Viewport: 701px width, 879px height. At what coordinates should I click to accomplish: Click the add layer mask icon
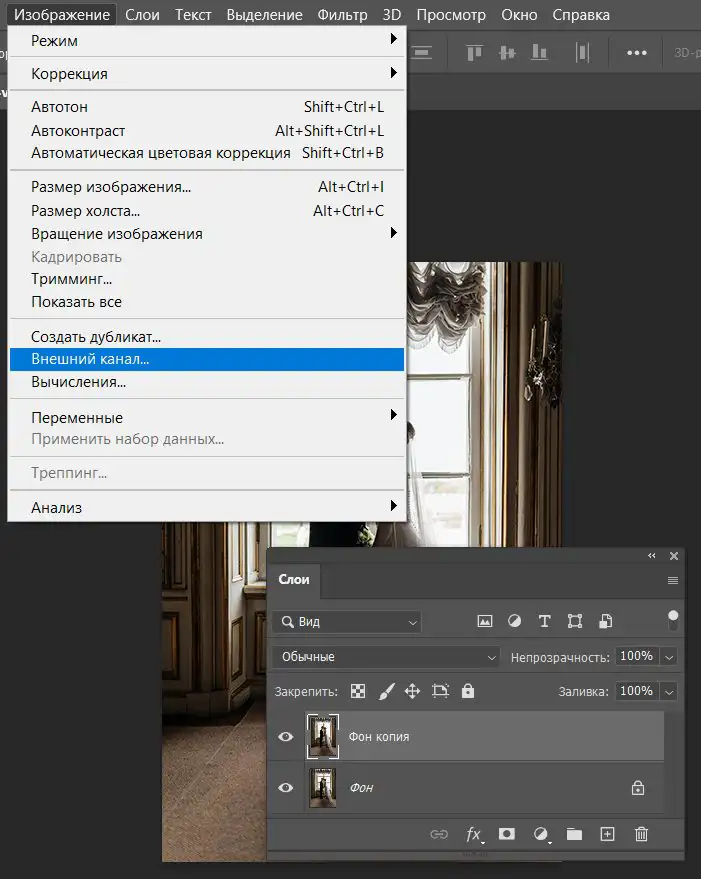pos(506,834)
